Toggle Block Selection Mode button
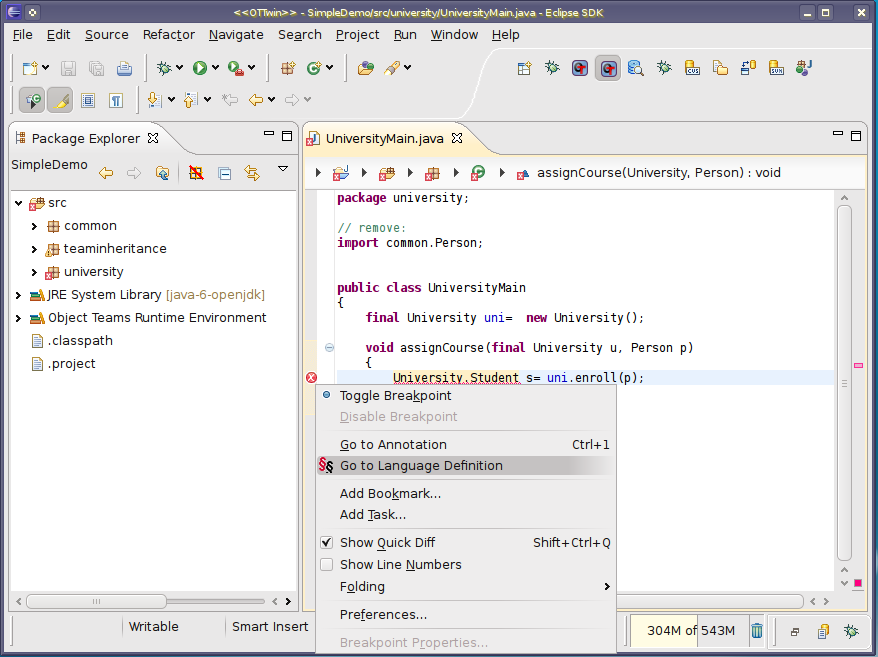The image size is (878, 657). [88, 101]
